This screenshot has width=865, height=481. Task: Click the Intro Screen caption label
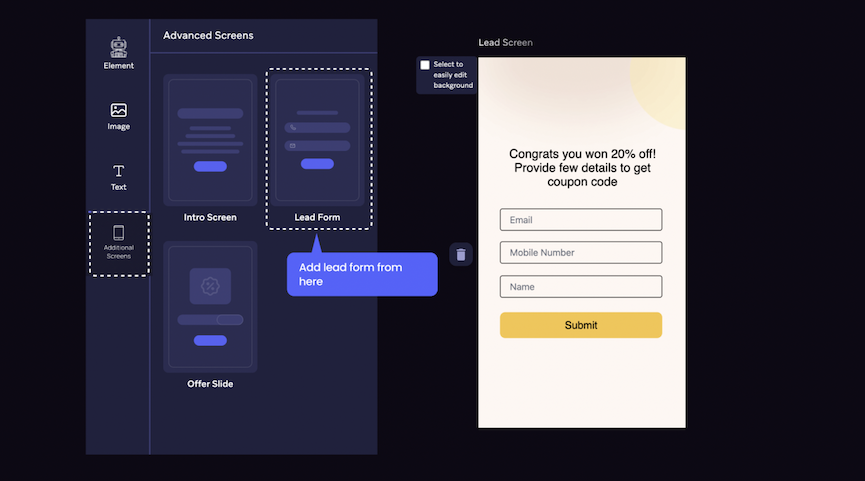[x=210, y=217]
